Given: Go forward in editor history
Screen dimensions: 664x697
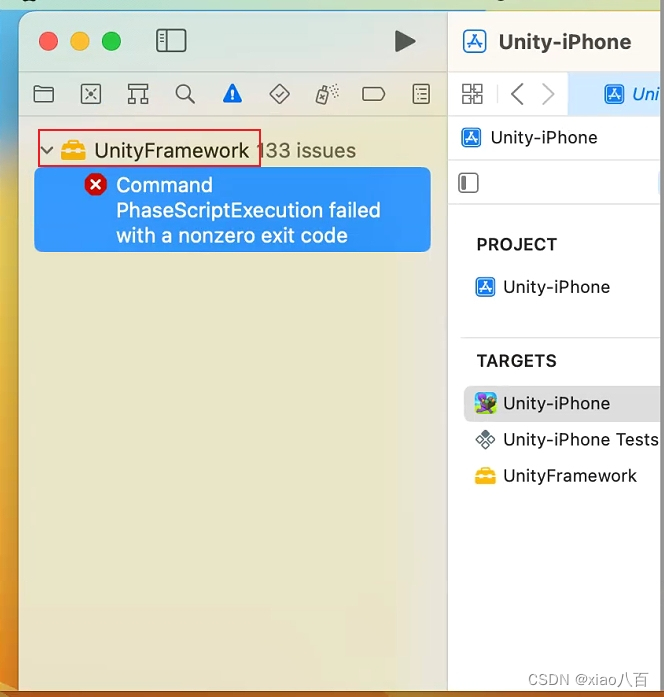Looking at the screenshot, I should coord(548,94).
